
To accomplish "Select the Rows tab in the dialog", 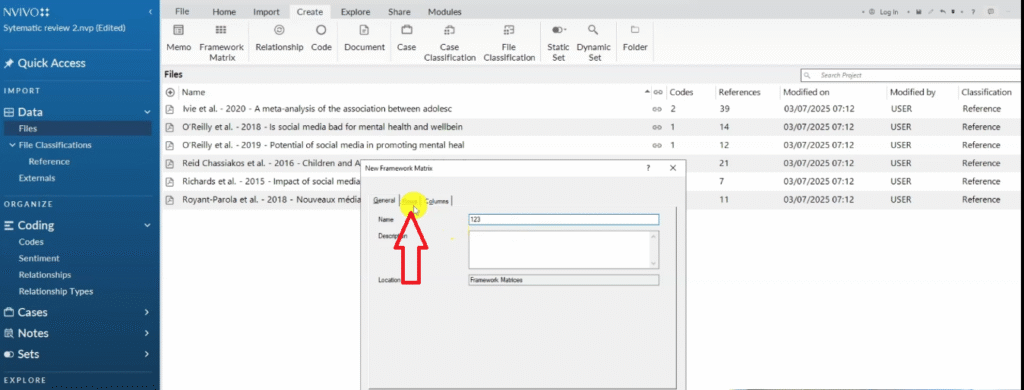I will click(x=409, y=201).
